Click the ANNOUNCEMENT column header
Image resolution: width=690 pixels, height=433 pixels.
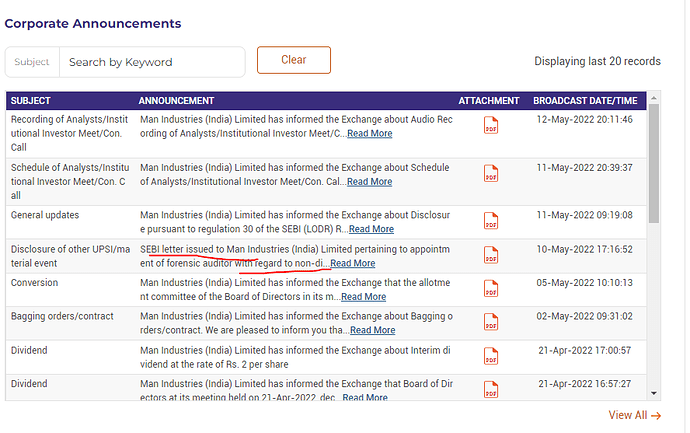pos(176,101)
